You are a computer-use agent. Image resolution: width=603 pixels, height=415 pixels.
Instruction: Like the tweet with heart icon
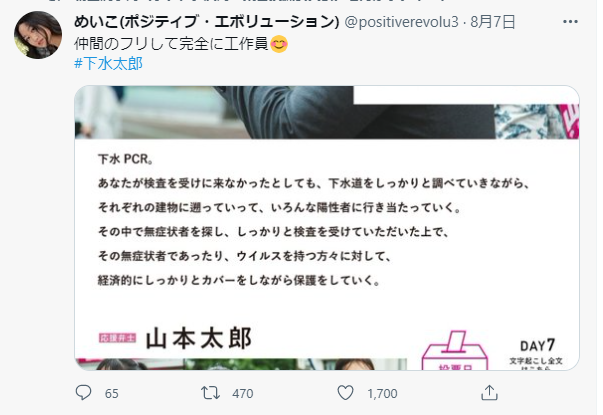pyautogui.click(x=345, y=393)
